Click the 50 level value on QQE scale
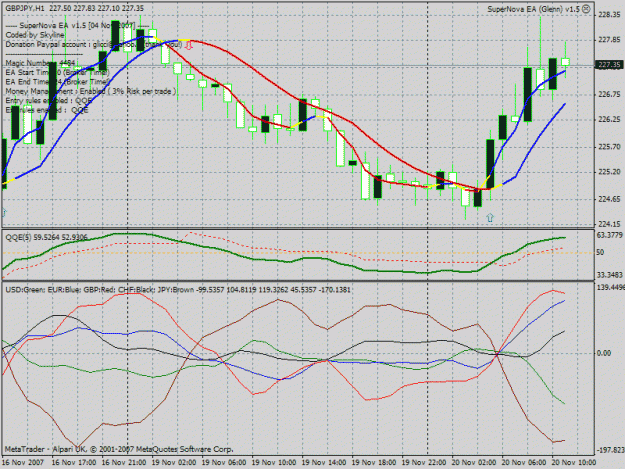Image resolution: width=625 pixels, height=469 pixels. tap(601, 252)
